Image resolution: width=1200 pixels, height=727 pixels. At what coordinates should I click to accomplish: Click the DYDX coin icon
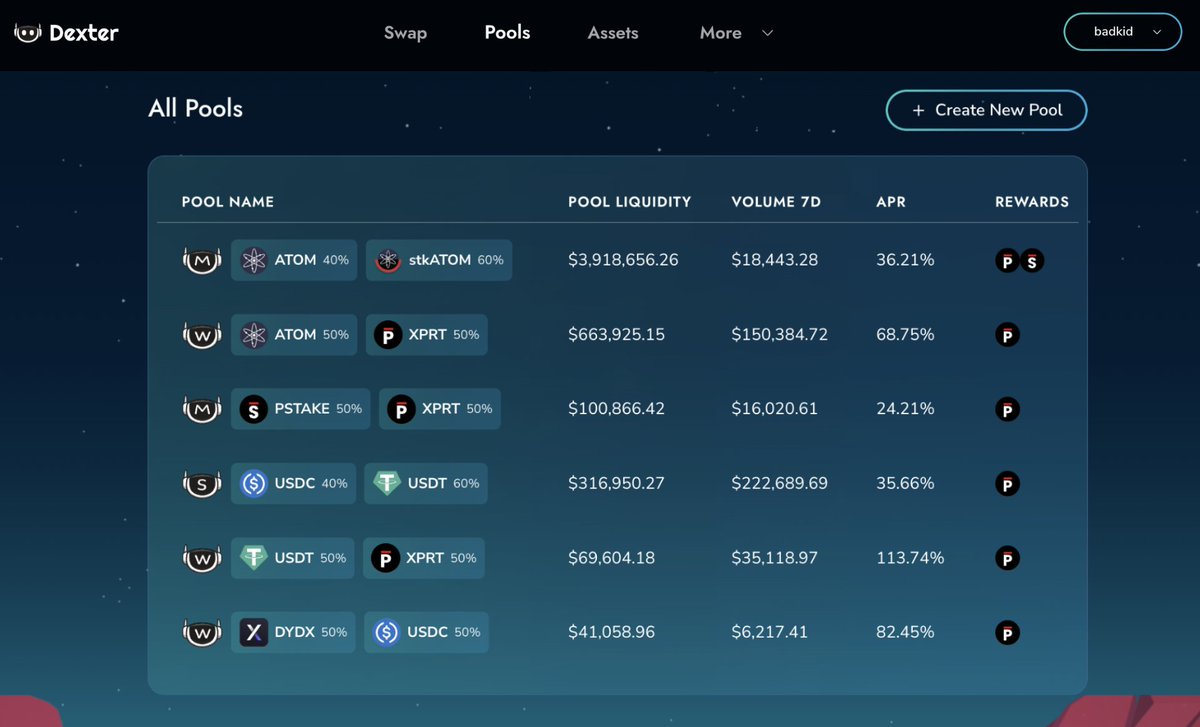[254, 632]
